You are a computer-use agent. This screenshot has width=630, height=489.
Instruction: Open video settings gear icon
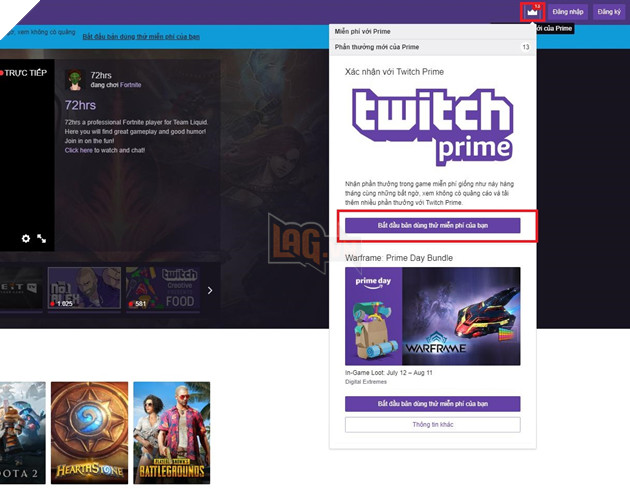(x=26, y=239)
